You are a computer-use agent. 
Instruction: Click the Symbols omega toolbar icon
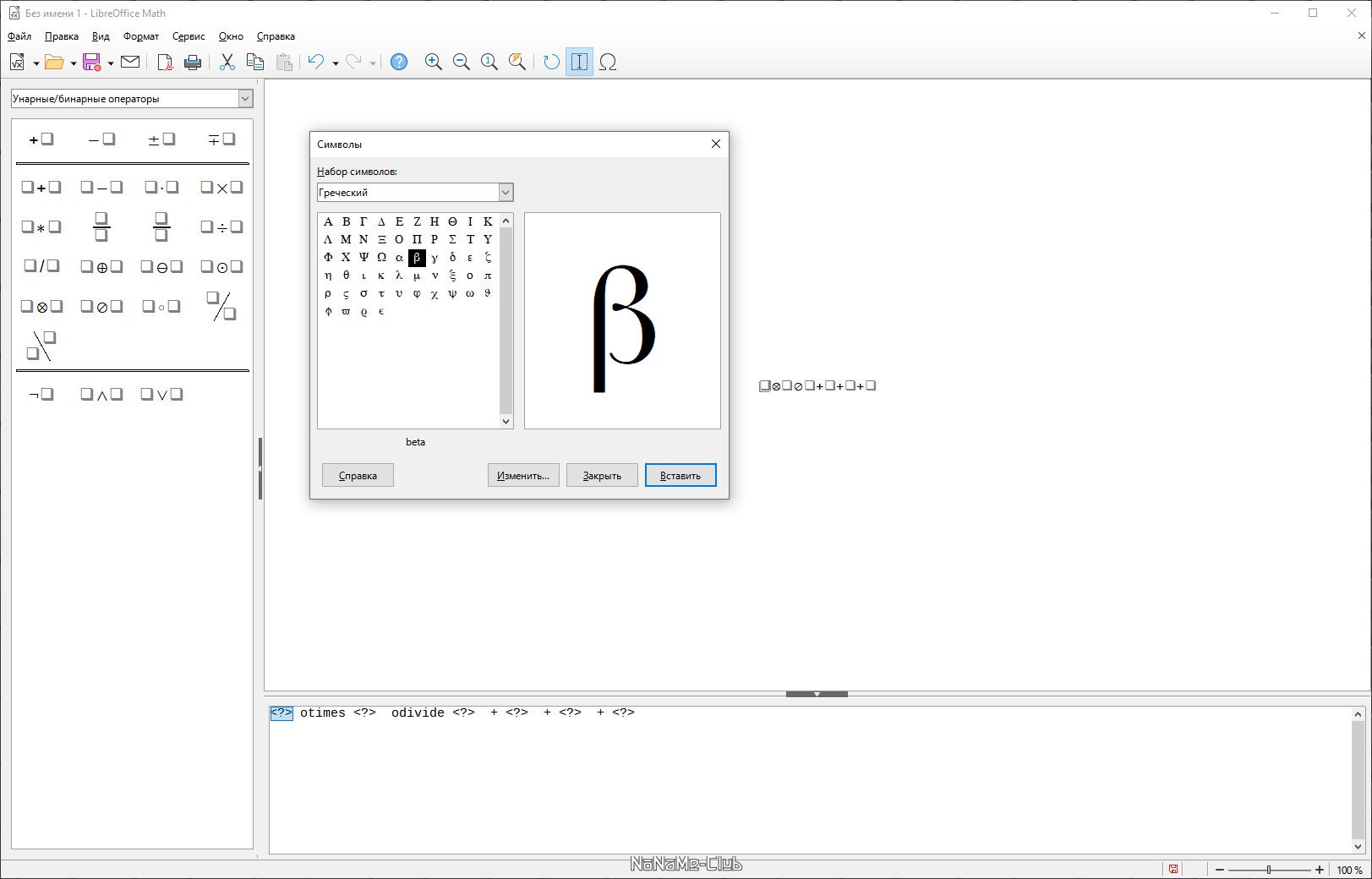(608, 62)
